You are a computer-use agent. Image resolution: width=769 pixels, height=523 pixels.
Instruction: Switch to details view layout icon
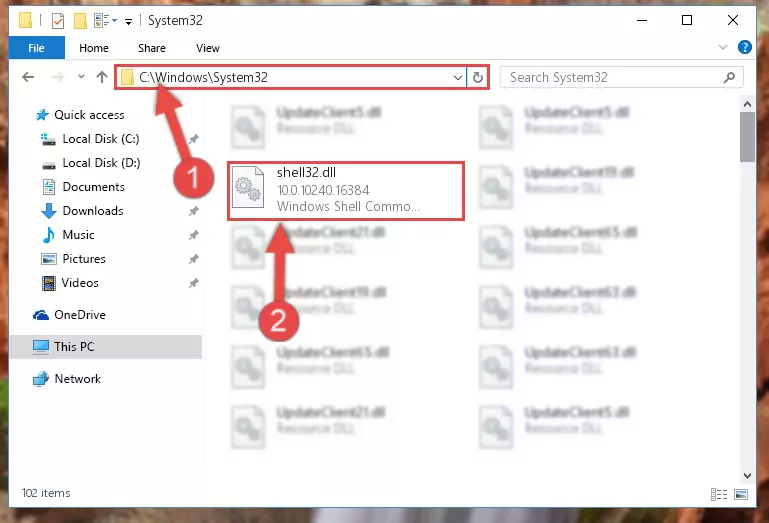[x=718, y=494]
